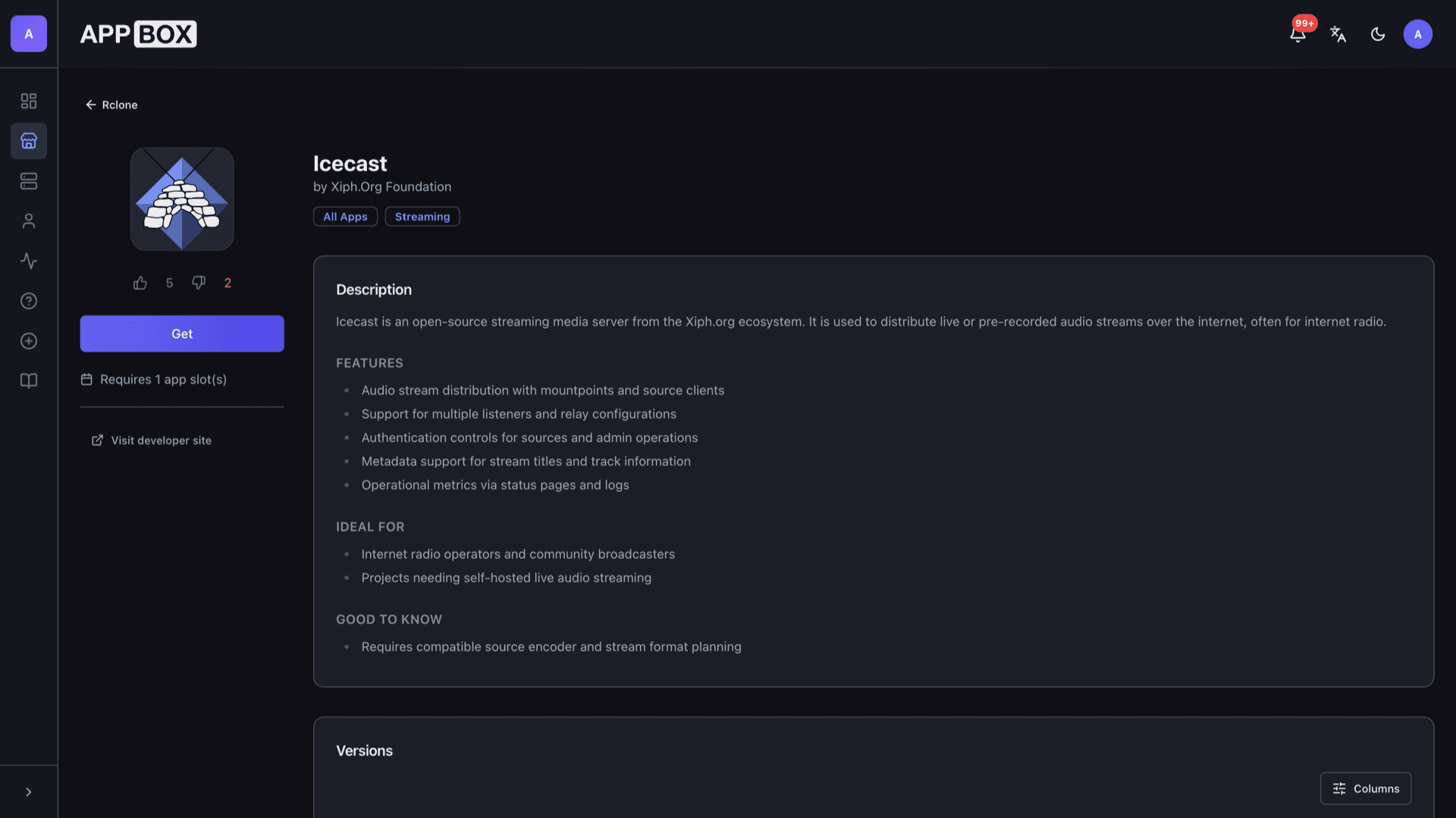
Task: Open the language translate icon
Action: [x=1338, y=34]
